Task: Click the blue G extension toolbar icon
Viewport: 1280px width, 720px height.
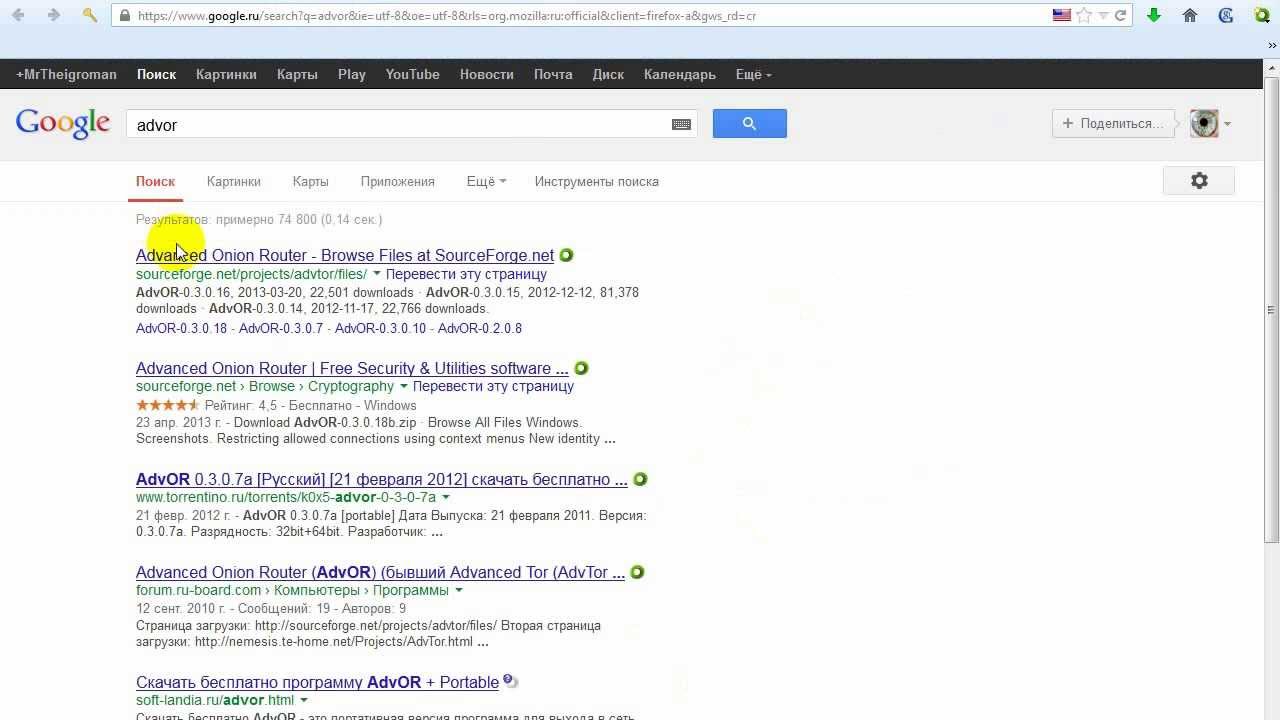Action: [x=1226, y=15]
